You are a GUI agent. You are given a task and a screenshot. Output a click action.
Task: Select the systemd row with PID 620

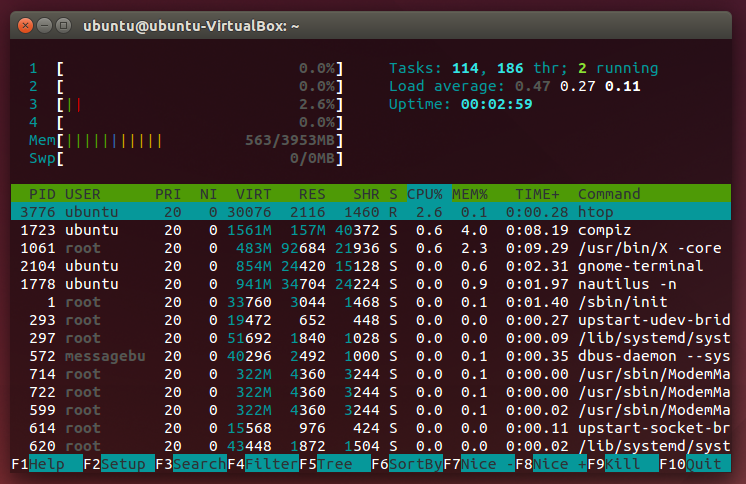tap(371, 446)
